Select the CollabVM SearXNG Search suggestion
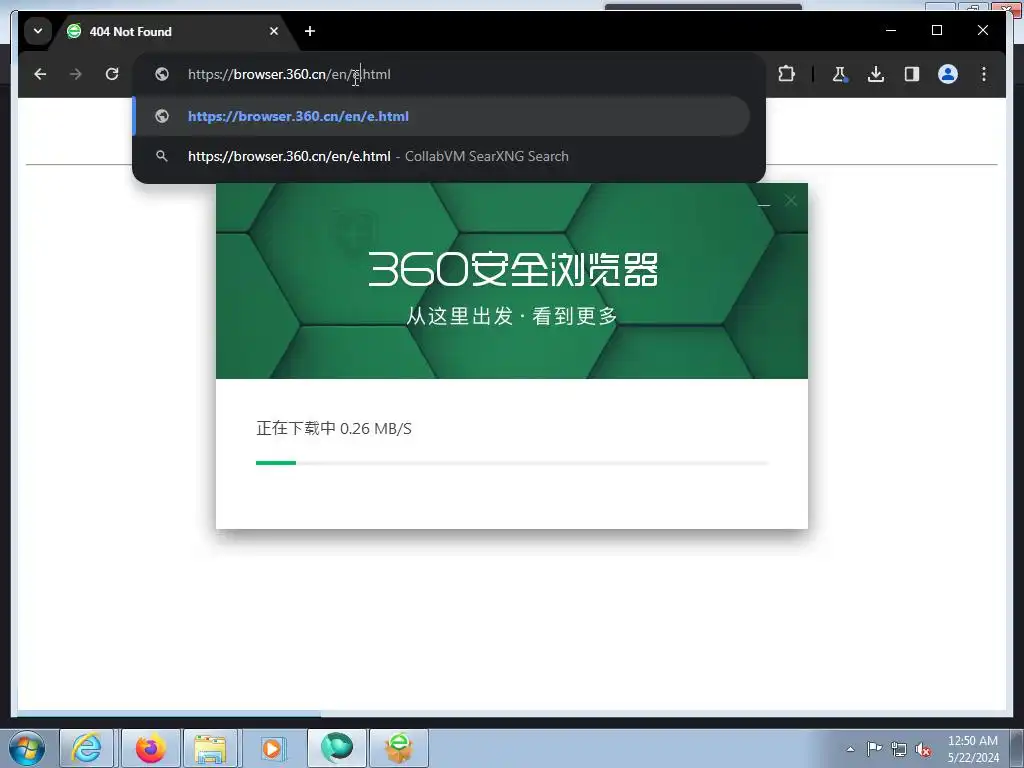The height and width of the screenshot is (768, 1024). pyautogui.click(x=441, y=156)
